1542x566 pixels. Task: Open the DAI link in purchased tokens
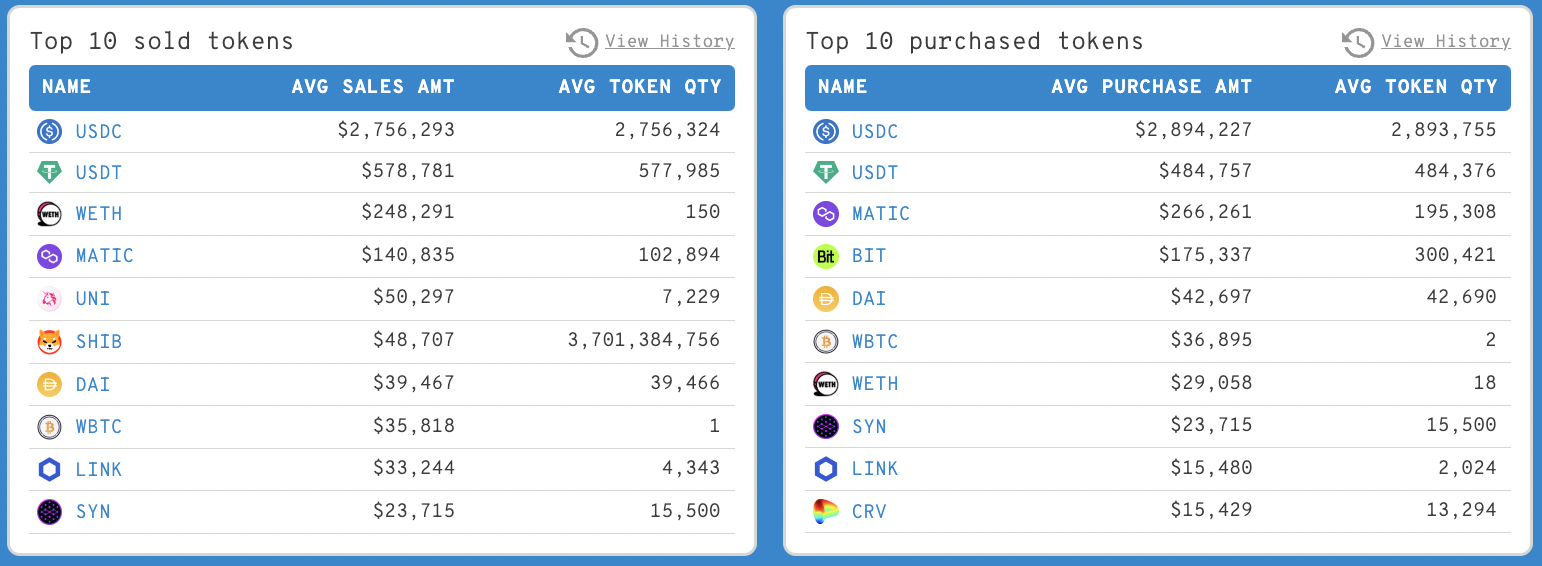point(869,299)
